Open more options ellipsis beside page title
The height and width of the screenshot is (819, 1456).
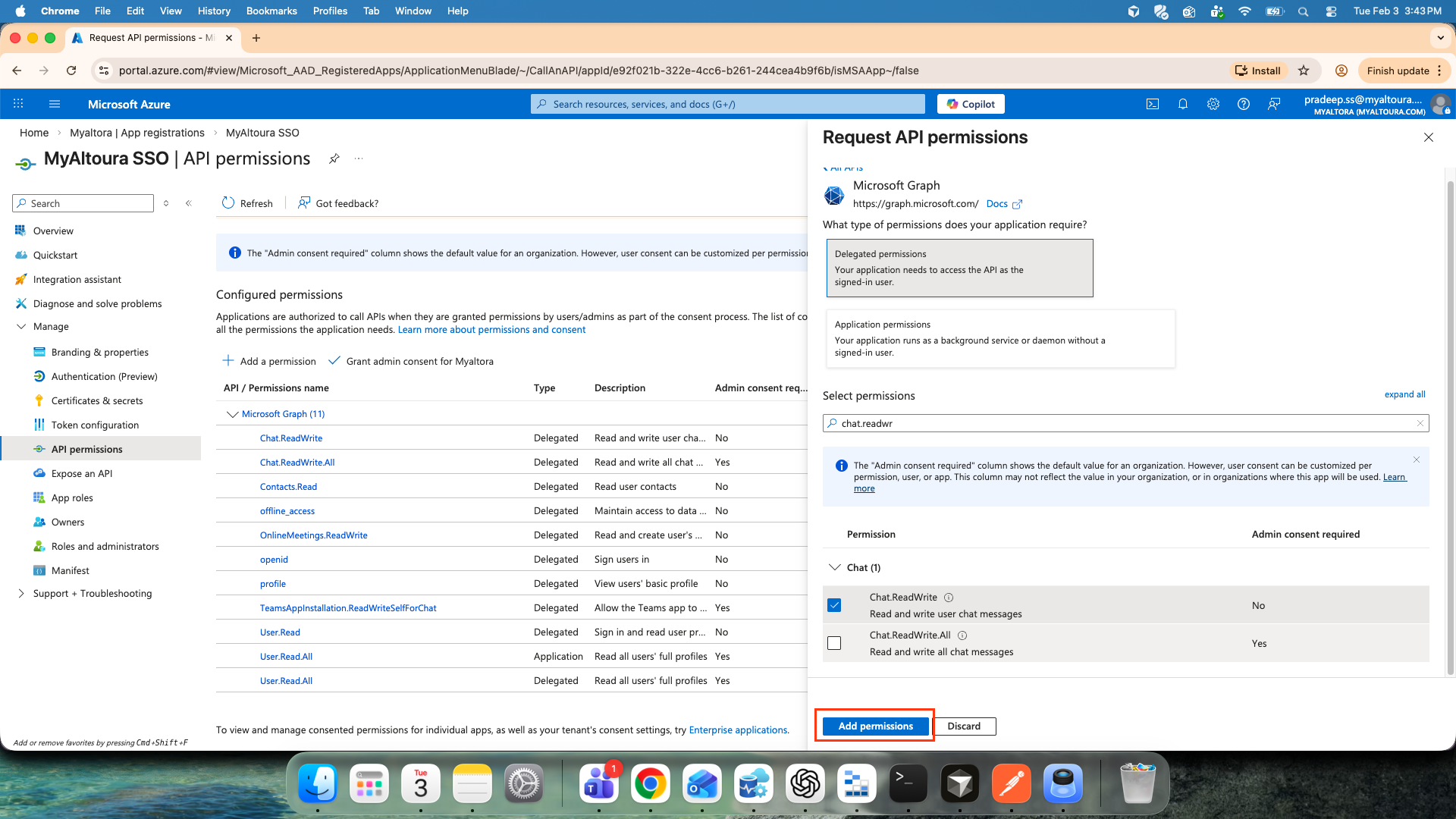[359, 158]
